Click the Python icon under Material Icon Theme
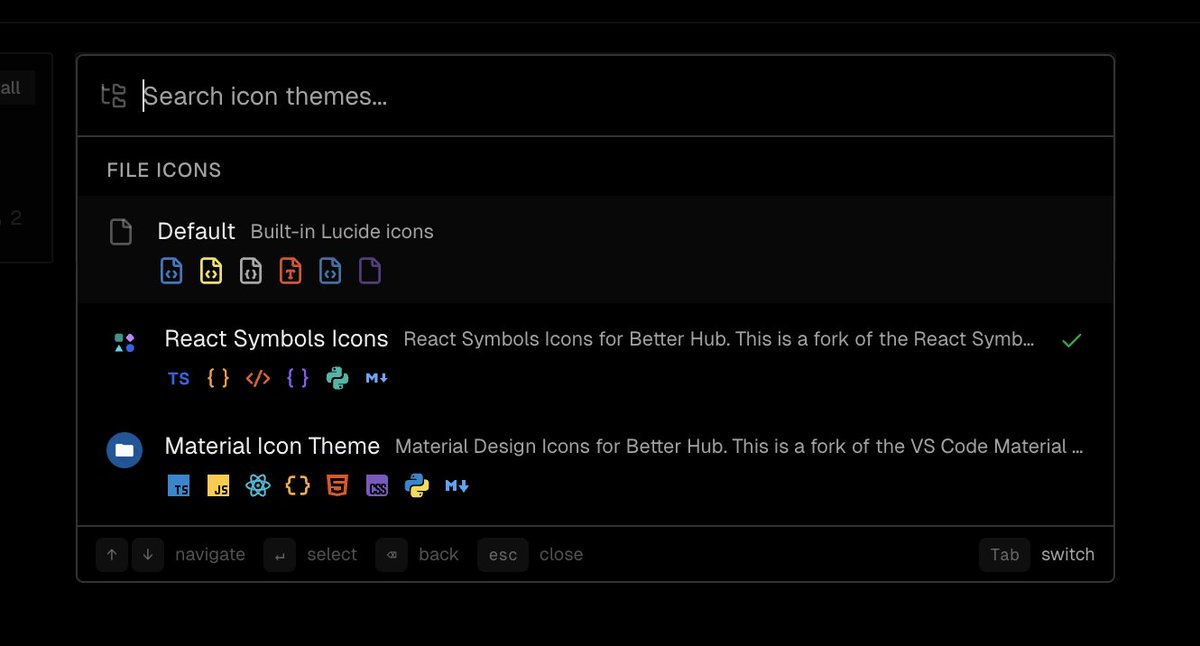This screenshot has width=1200, height=646. coord(417,486)
